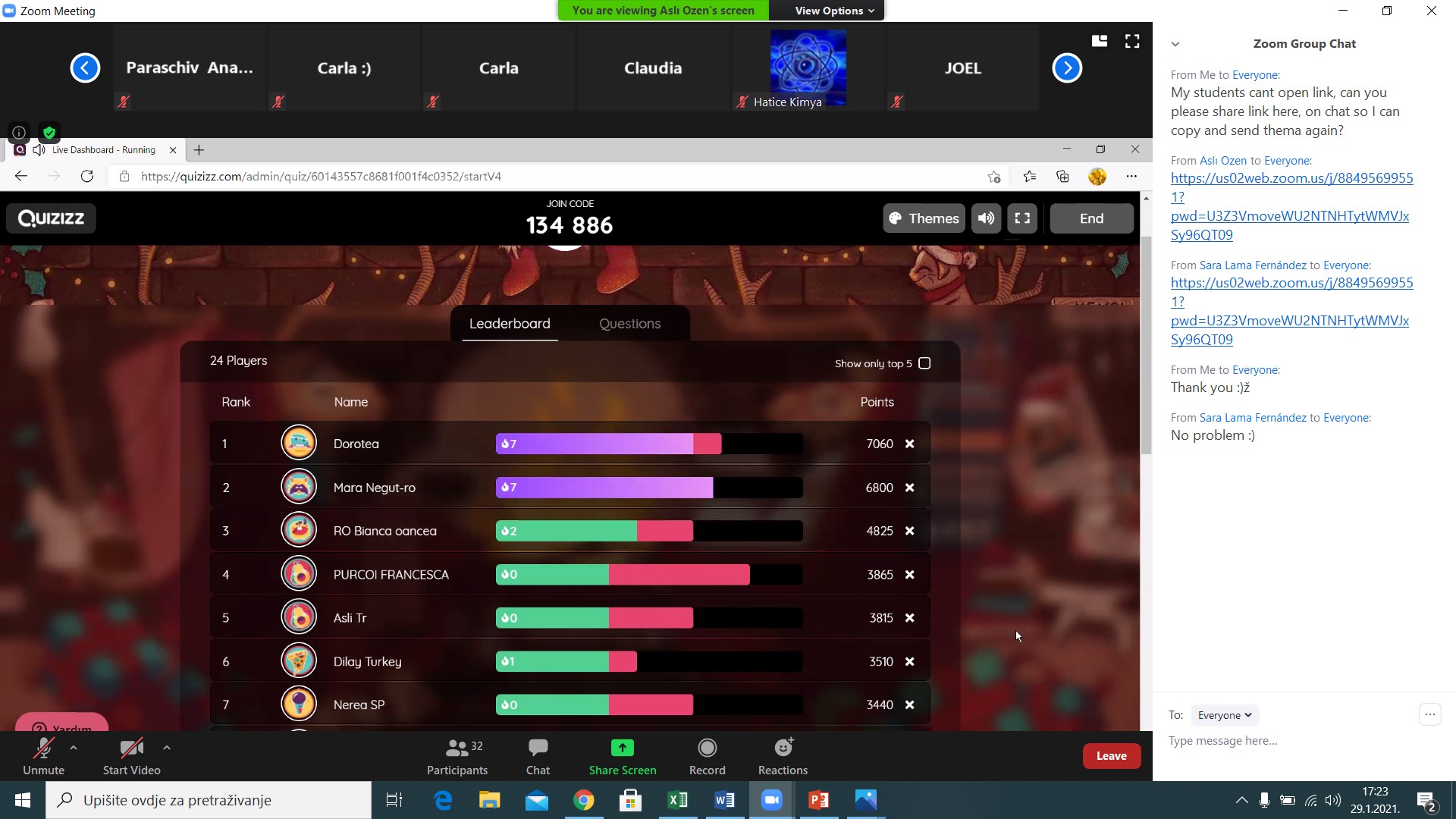Toggle Quizizz fullscreen button

[x=1022, y=218]
